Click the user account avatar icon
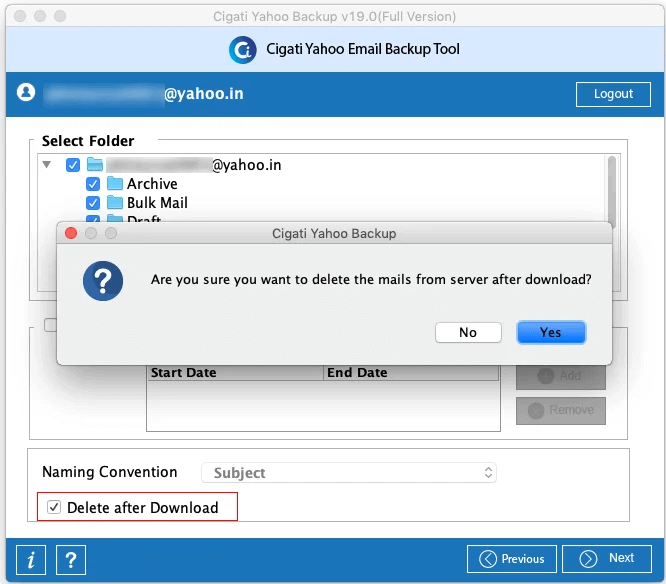 click(x=26, y=92)
